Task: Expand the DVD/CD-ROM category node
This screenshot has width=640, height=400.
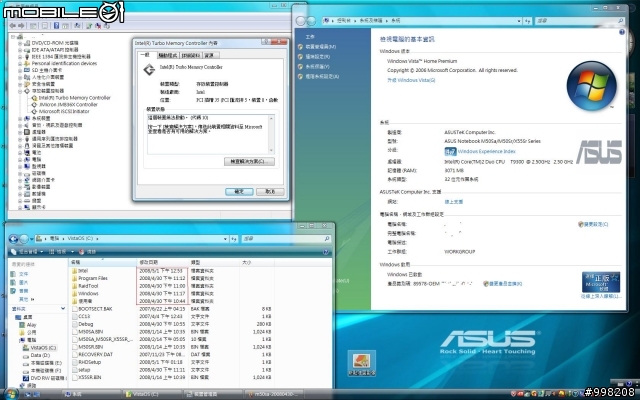Action: point(20,43)
